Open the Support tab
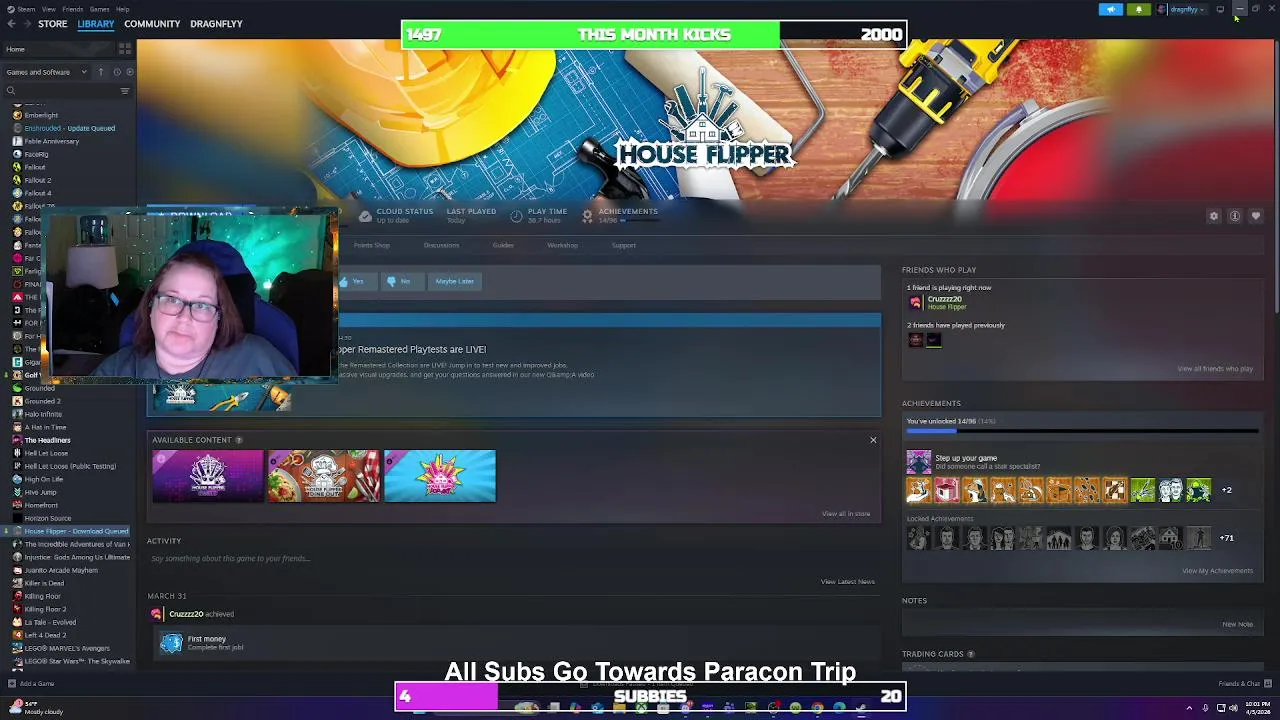The width and height of the screenshot is (1280, 720). coord(623,245)
